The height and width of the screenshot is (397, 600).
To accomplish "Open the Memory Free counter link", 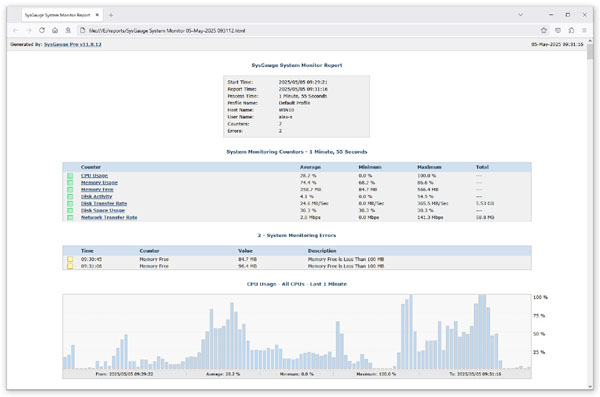I will [97, 190].
